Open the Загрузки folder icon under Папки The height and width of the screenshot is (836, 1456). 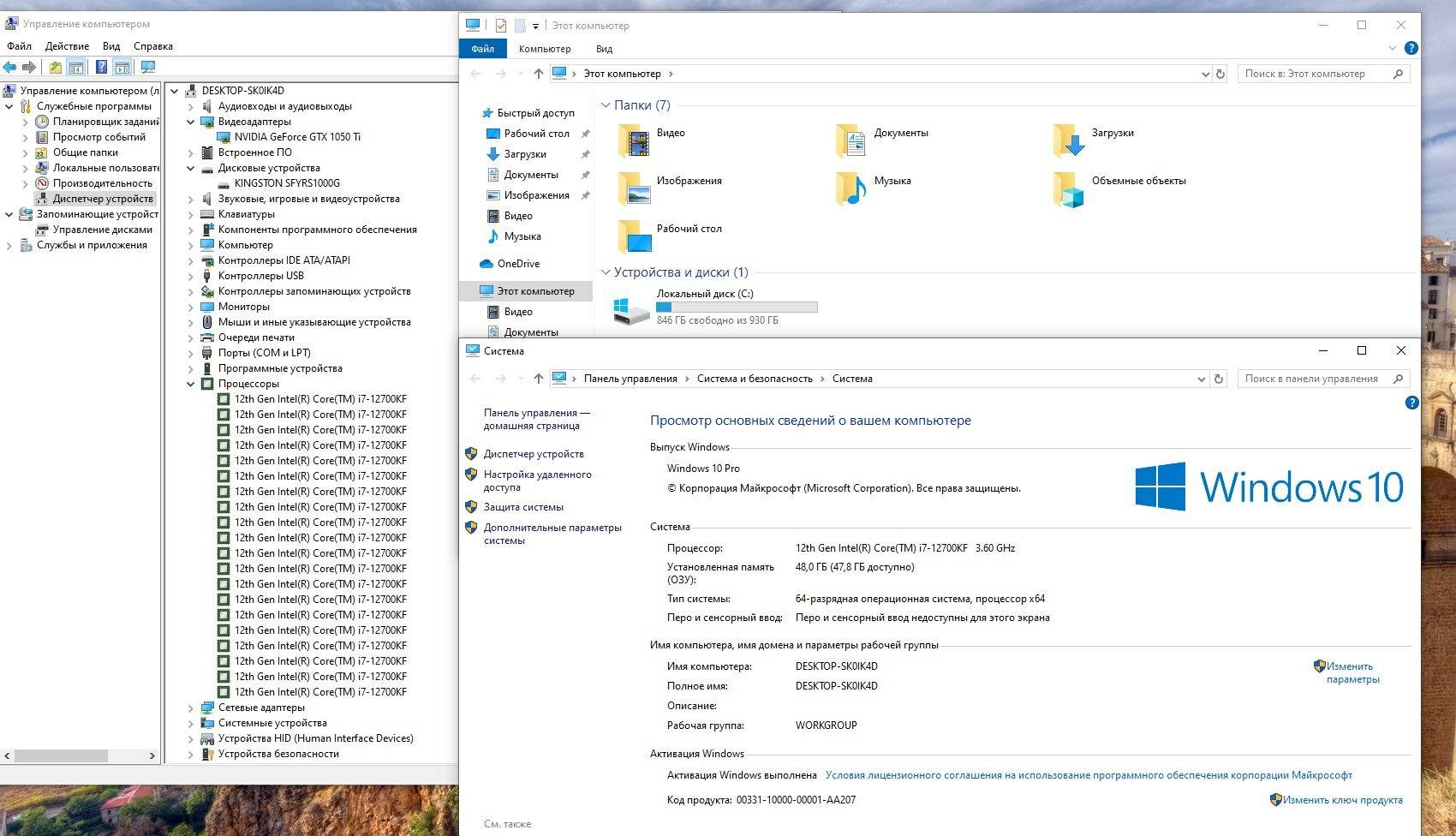coord(1069,140)
